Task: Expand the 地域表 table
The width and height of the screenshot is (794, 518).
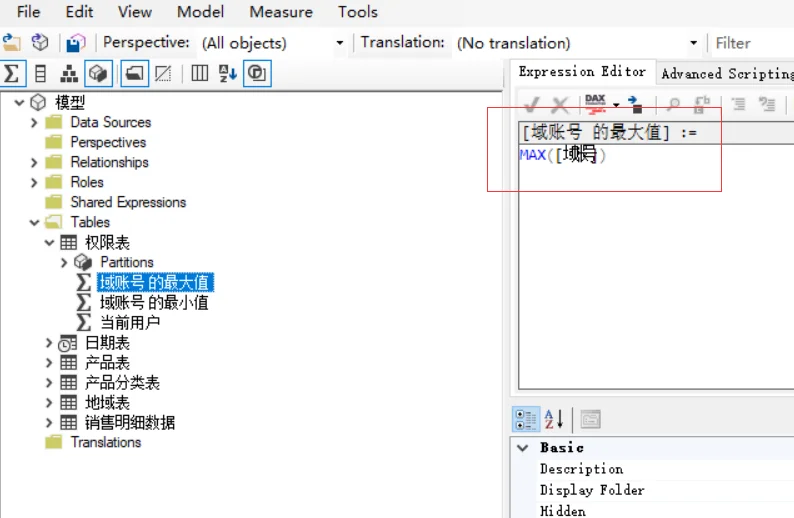Action: [49, 403]
